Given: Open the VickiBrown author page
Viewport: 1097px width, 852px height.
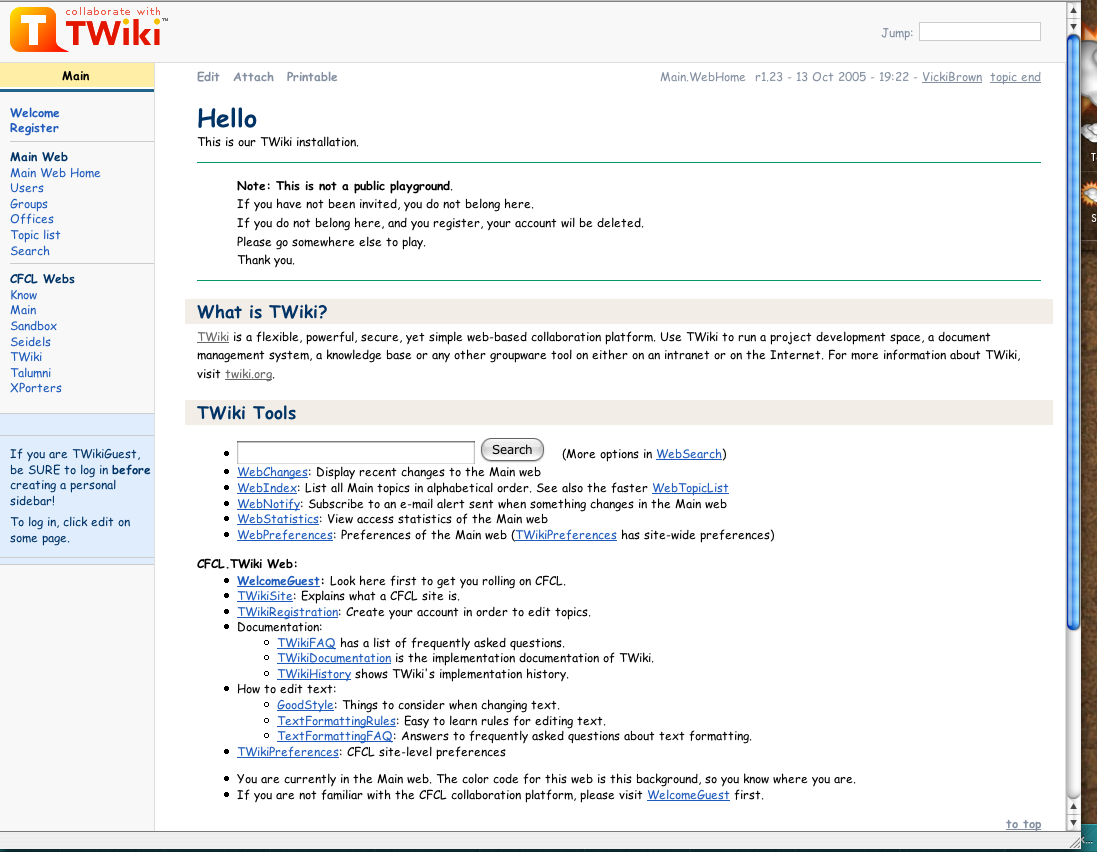Looking at the screenshot, I should 951,77.
